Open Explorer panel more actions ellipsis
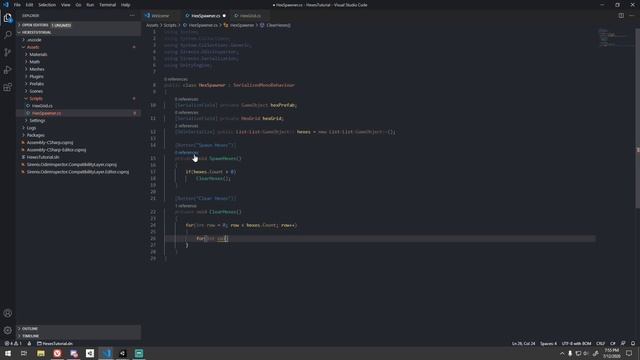The height and width of the screenshot is (360, 640). [x=132, y=16]
